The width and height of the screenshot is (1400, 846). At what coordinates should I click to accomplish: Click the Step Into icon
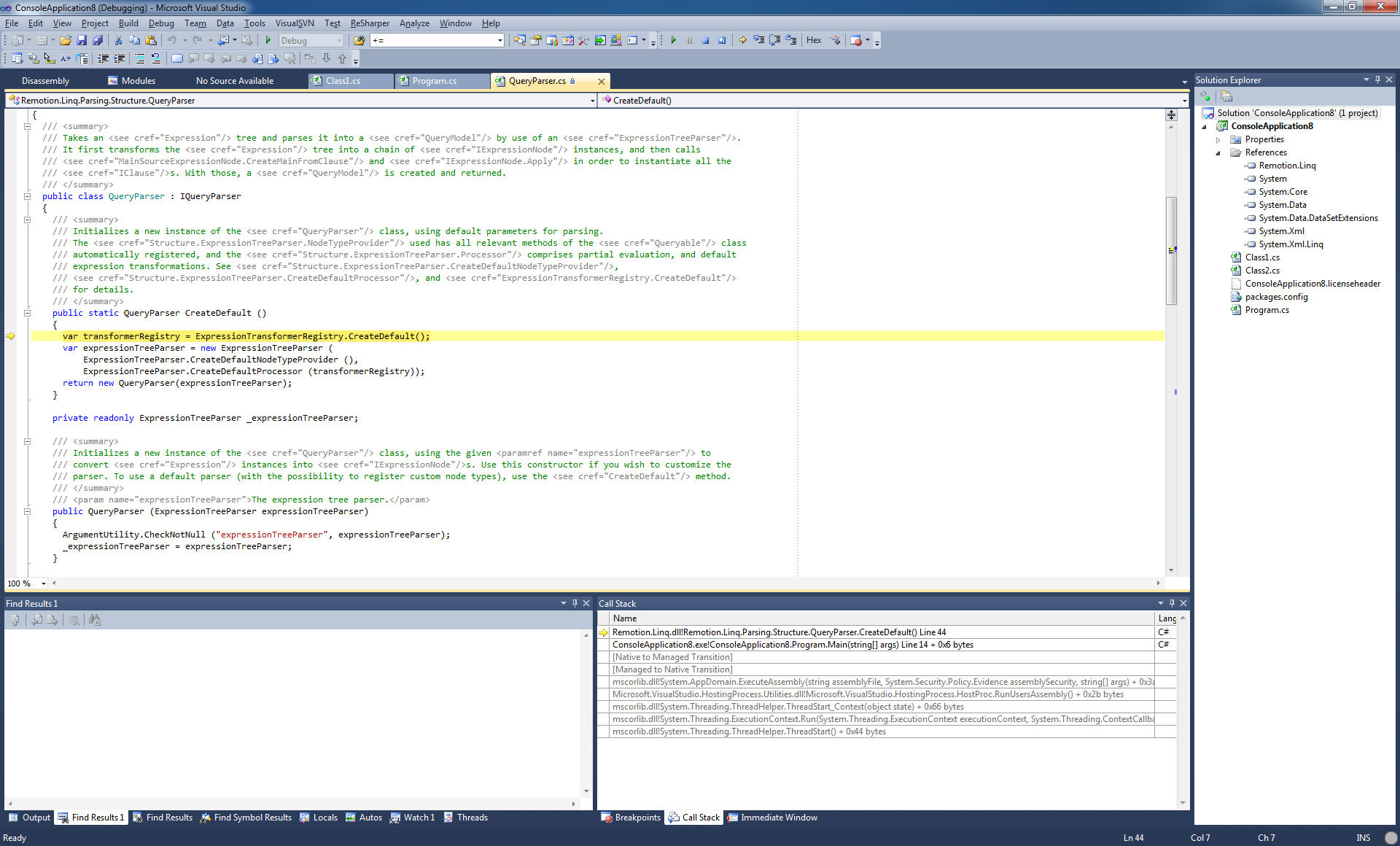[758, 41]
